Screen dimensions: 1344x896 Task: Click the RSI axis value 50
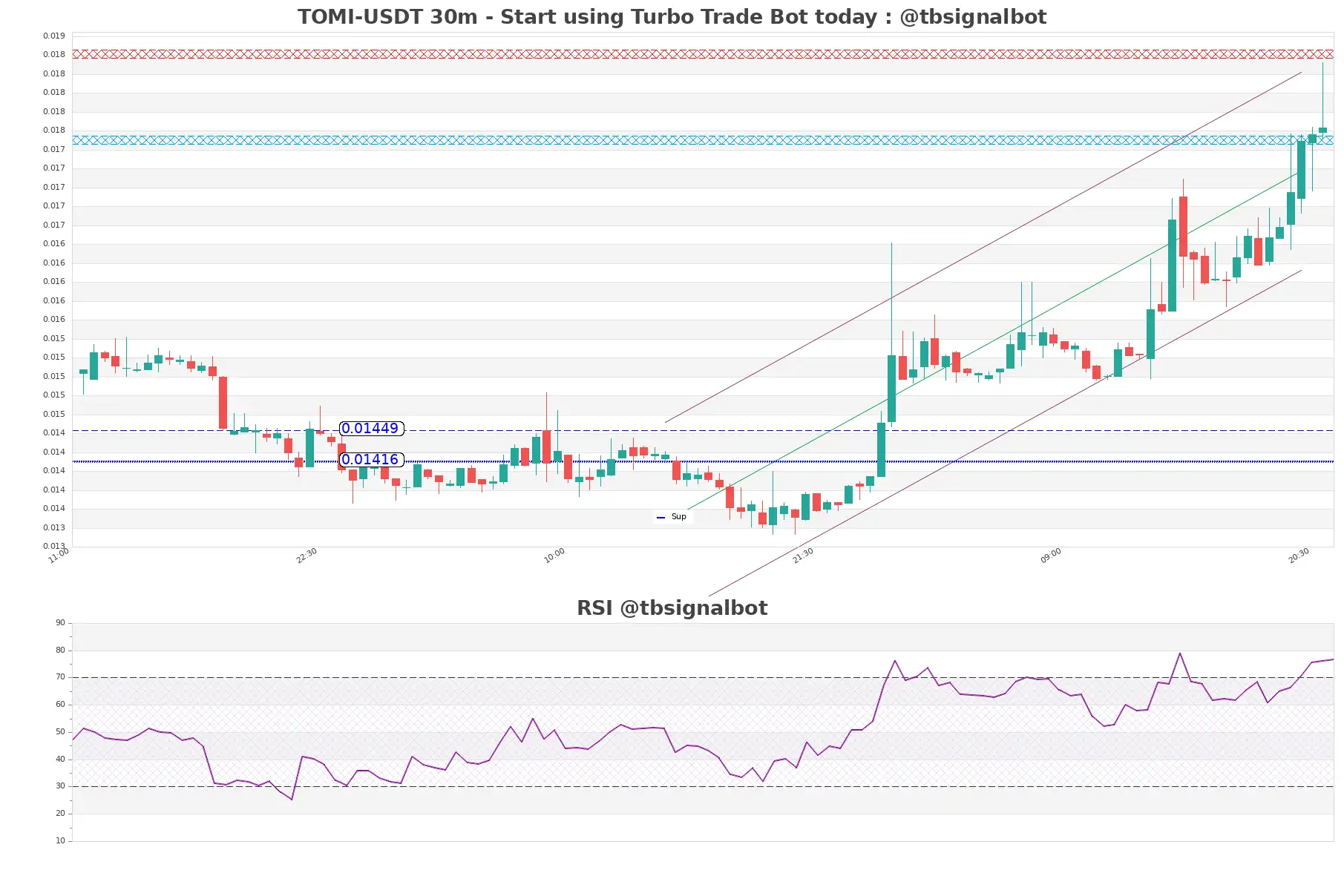(60, 732)
